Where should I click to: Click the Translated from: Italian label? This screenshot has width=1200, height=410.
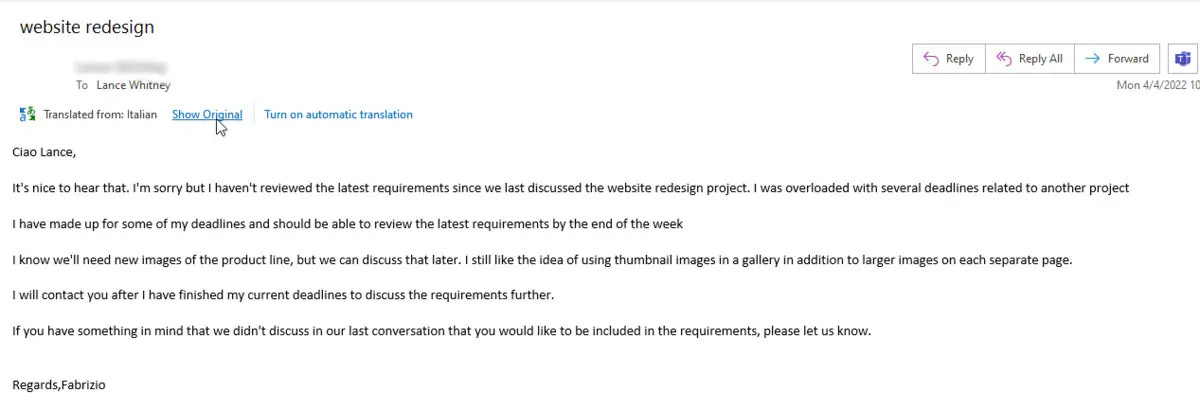click(x=100, y=115)
